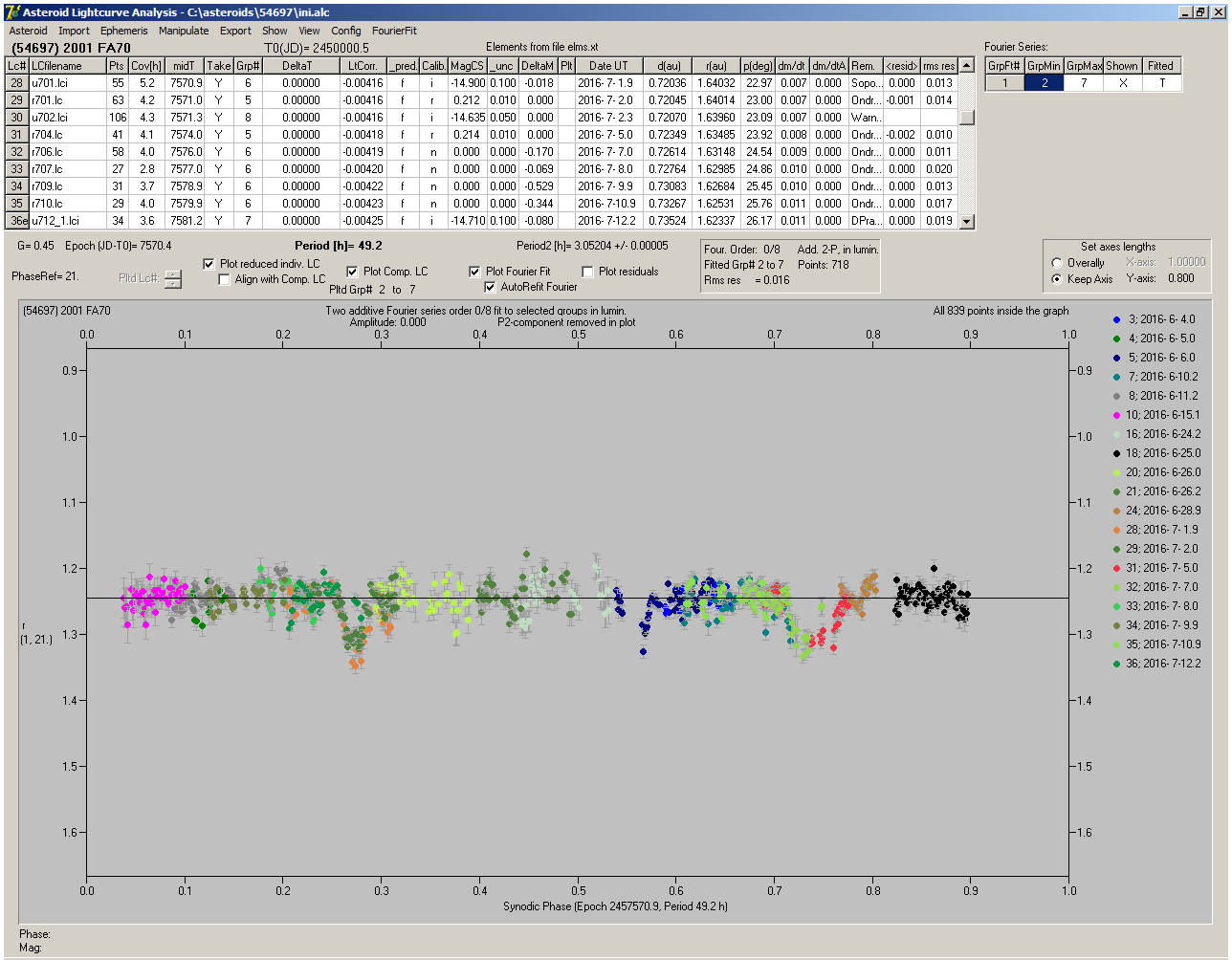Click orange legend dot for 28; 2016-7-1.9

tap(1117, 530)
